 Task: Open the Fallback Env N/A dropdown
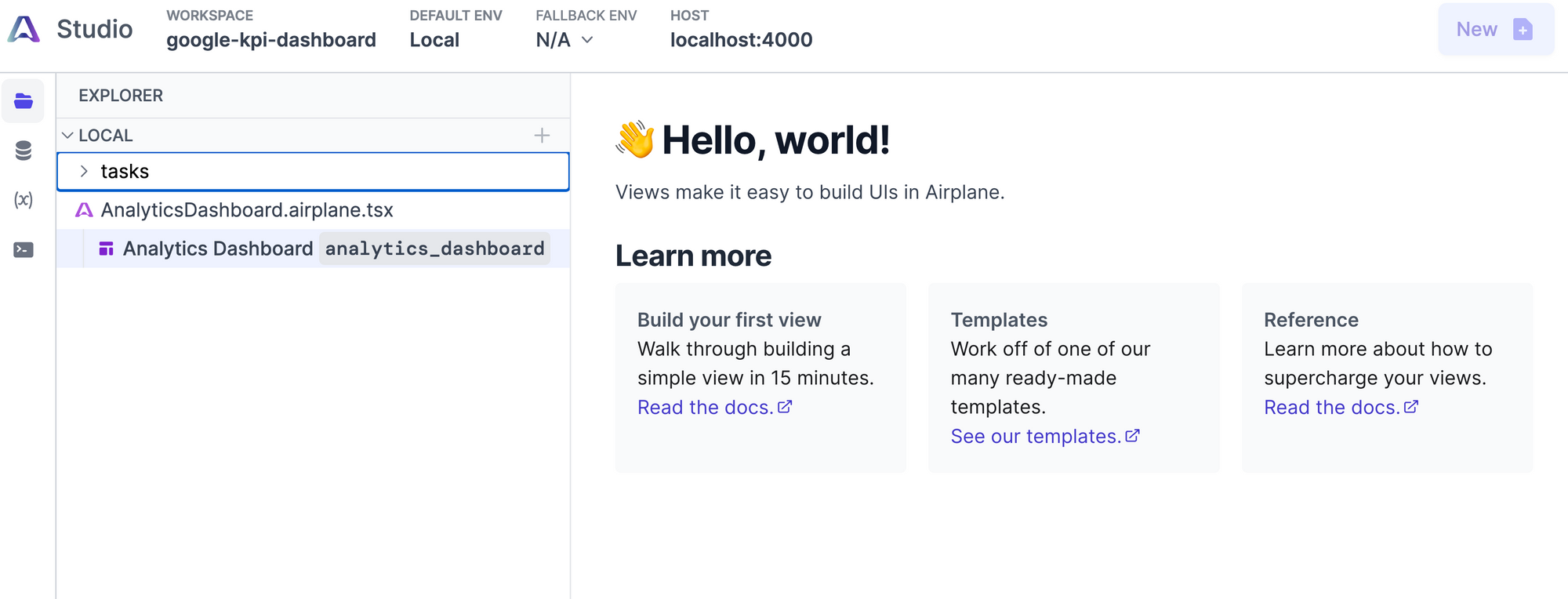[x=564, y=40]
